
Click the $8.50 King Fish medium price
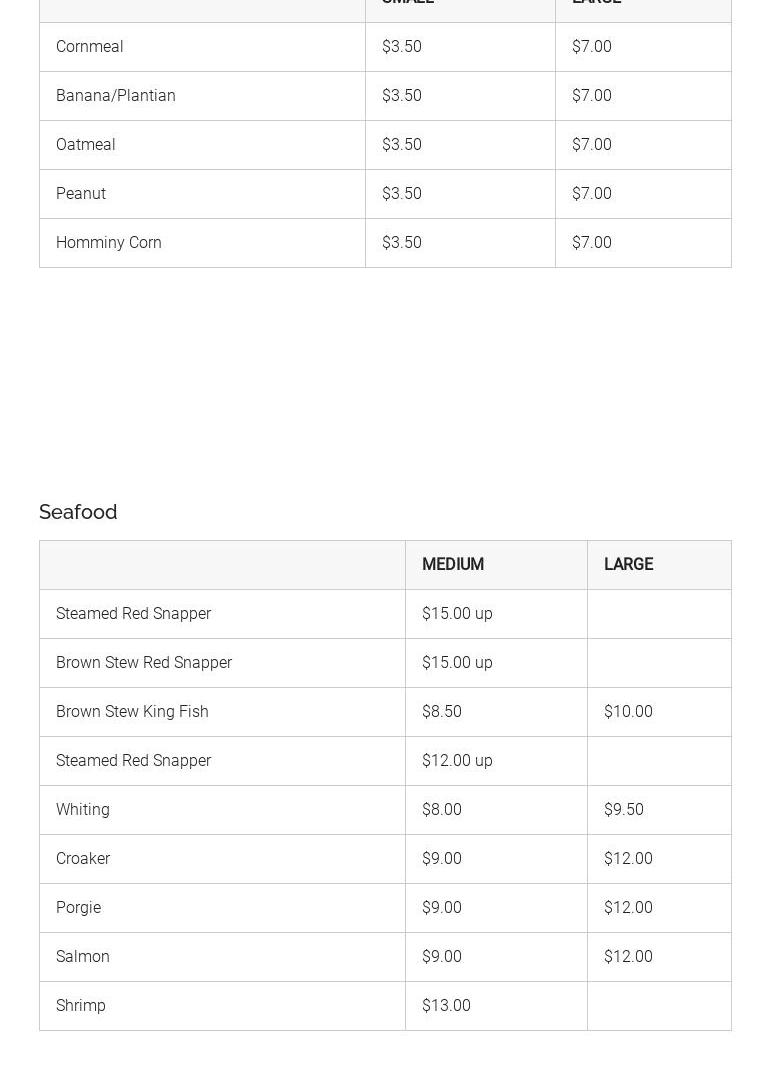pos(442,712)
